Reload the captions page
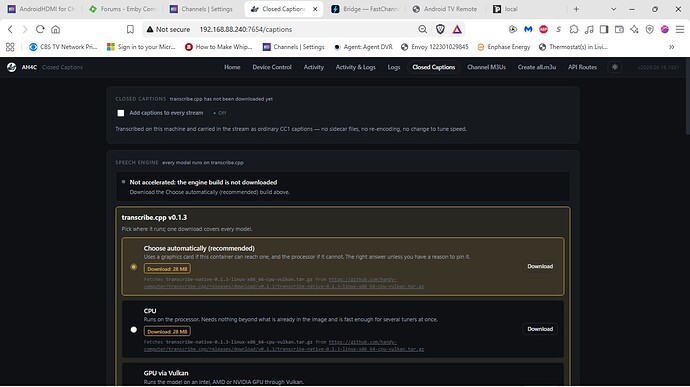The width and height of the screenshot is (690, 387). (40, 29)
